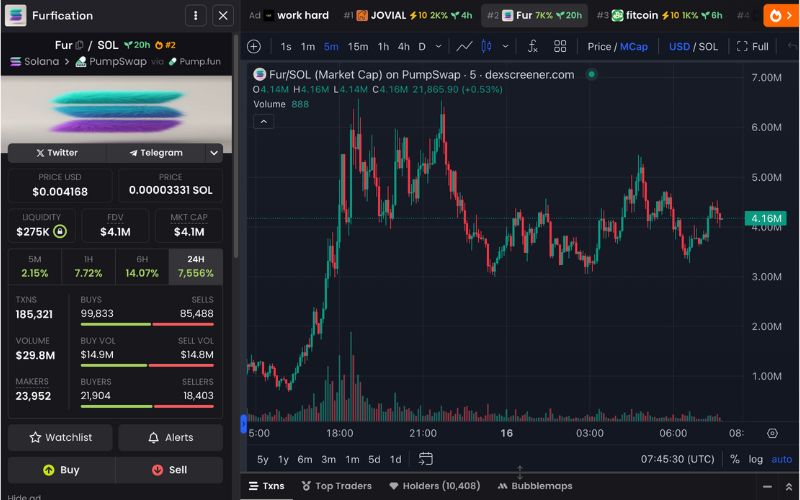This screenshot has width=800, height=500.
Task: Copy the Fur token address icon
Action: 79,45
